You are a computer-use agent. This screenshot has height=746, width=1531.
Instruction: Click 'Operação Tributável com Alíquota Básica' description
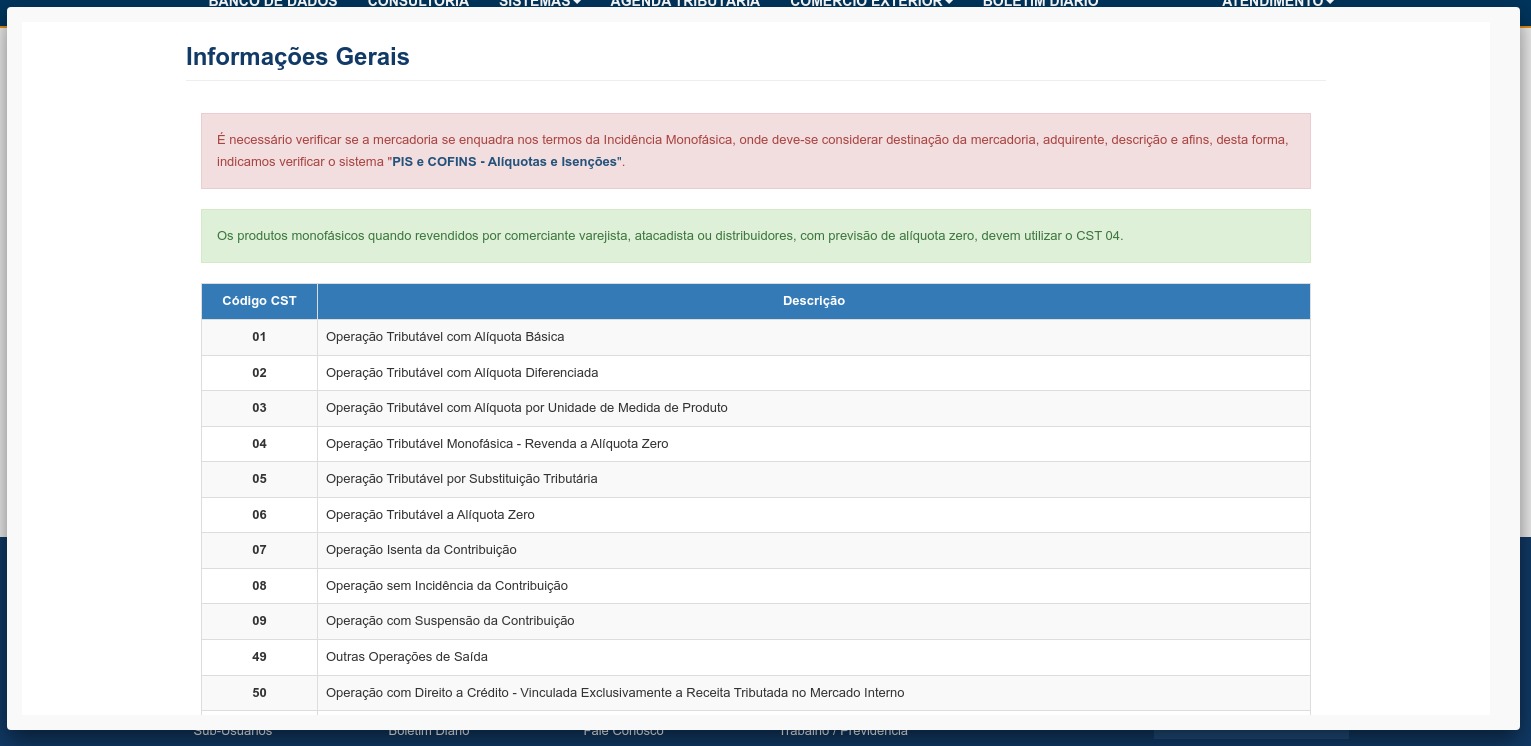[445, 337]
